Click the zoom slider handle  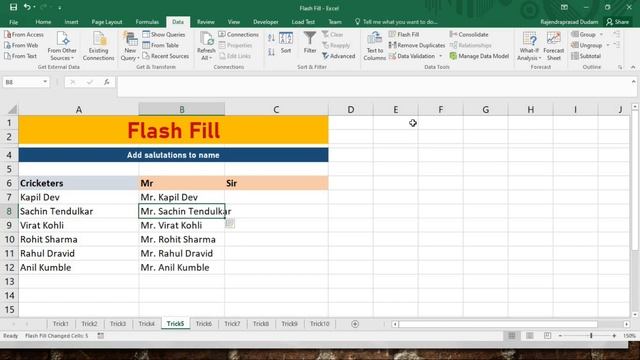[x=591, y=336]
